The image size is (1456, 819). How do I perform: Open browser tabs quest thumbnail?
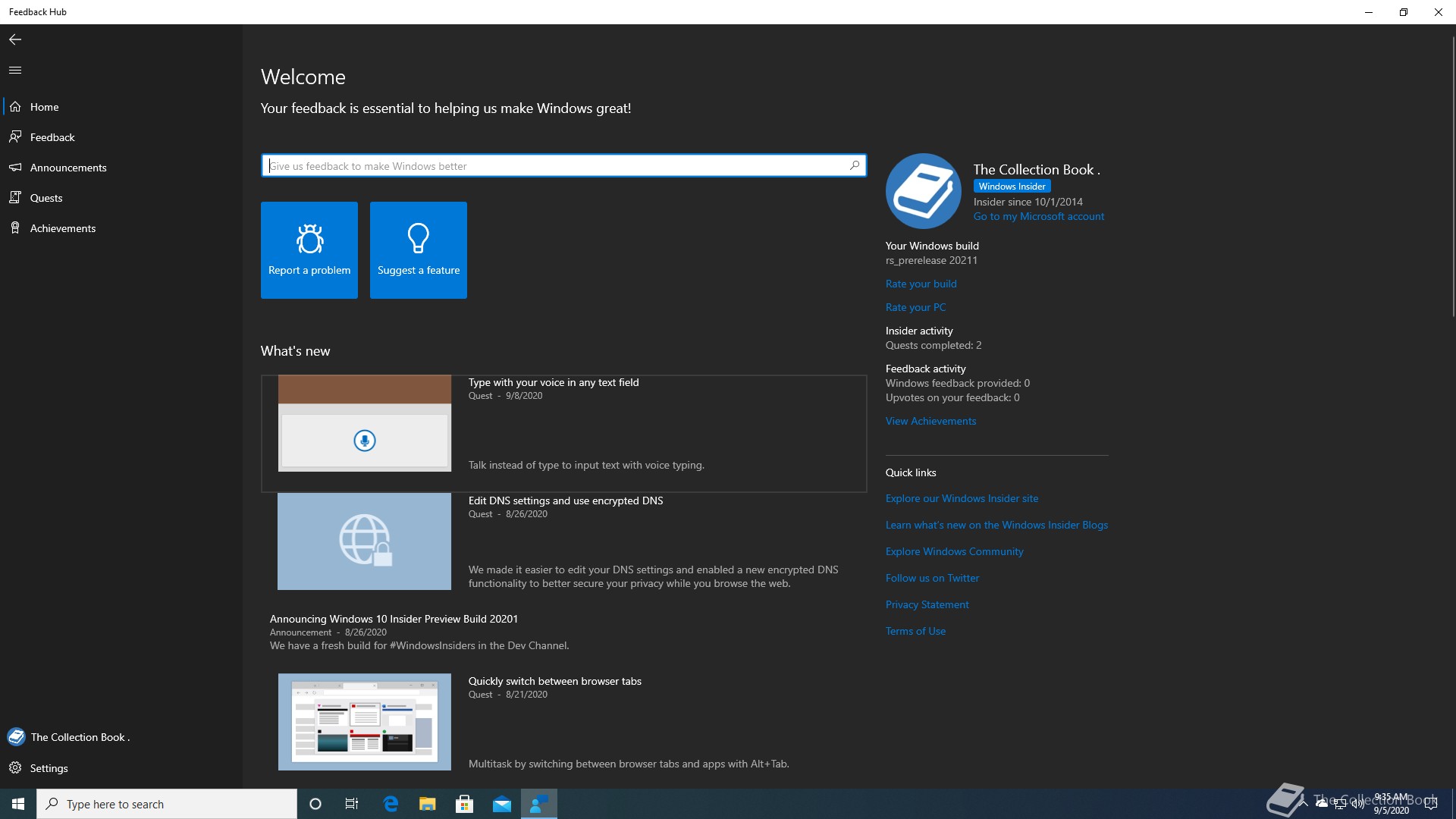364,722
